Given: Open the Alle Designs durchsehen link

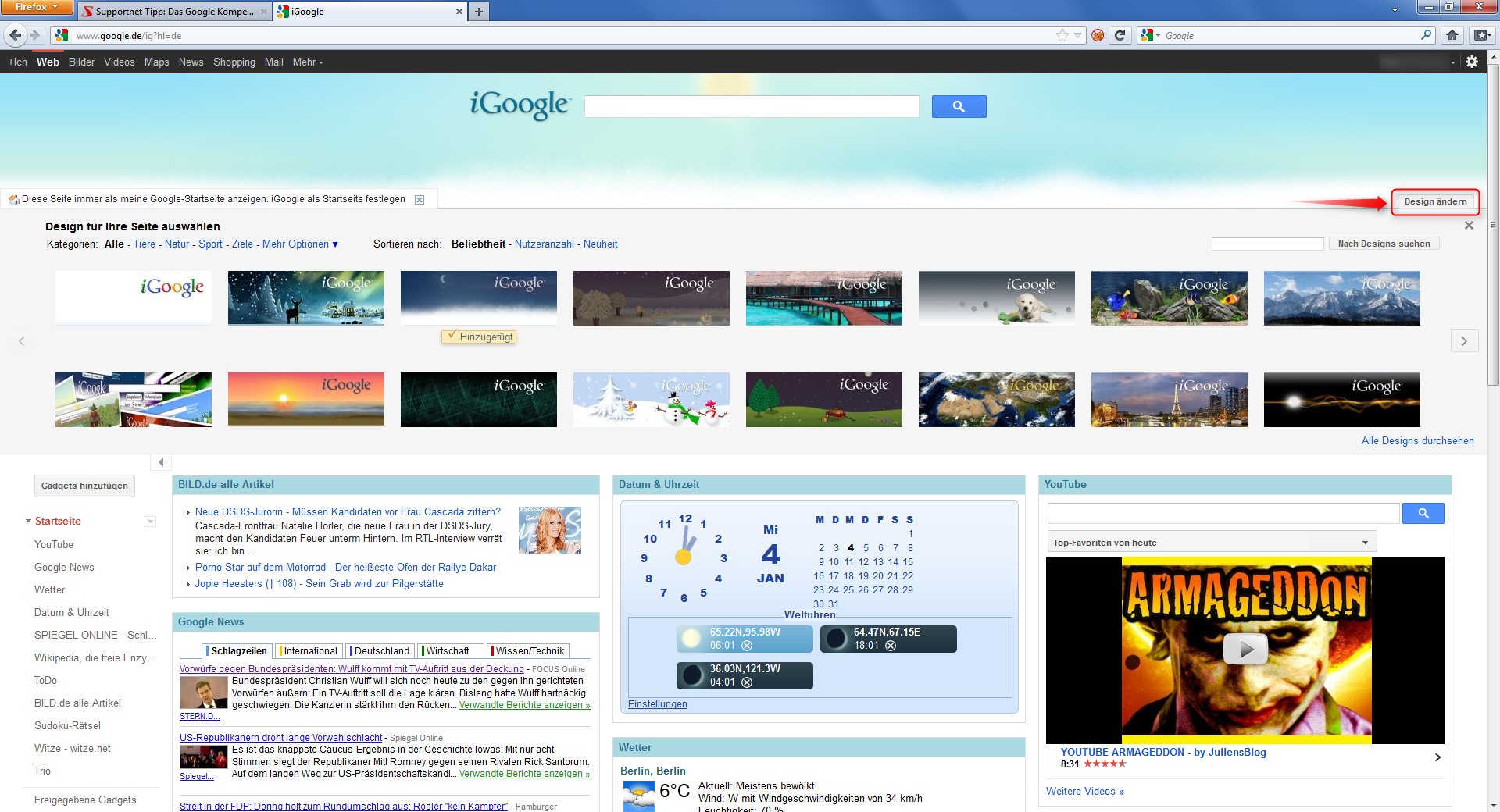Looking at the screenshot, I should [x=1418, y=440].
